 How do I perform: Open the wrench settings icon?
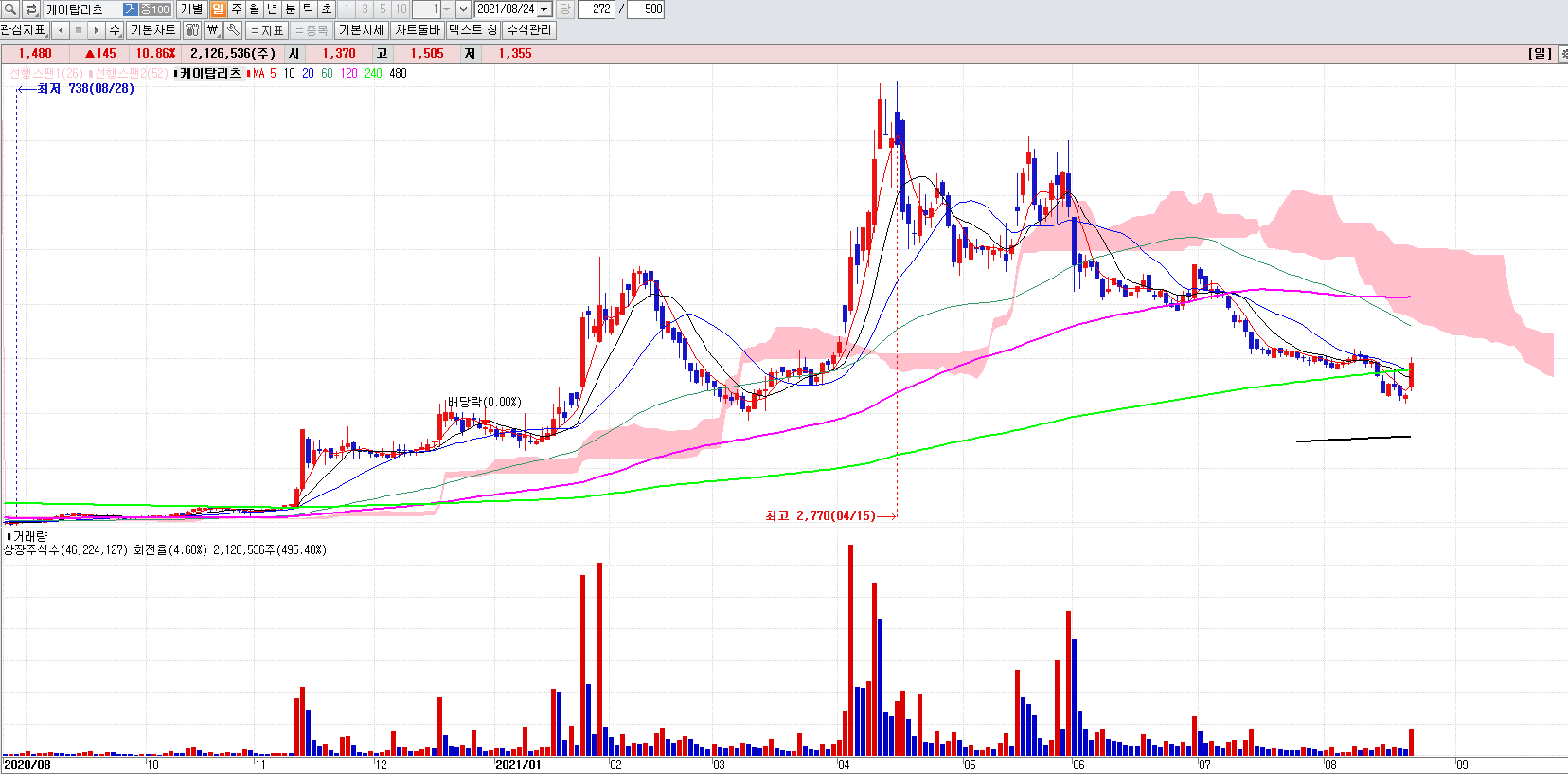pos(233,30)
